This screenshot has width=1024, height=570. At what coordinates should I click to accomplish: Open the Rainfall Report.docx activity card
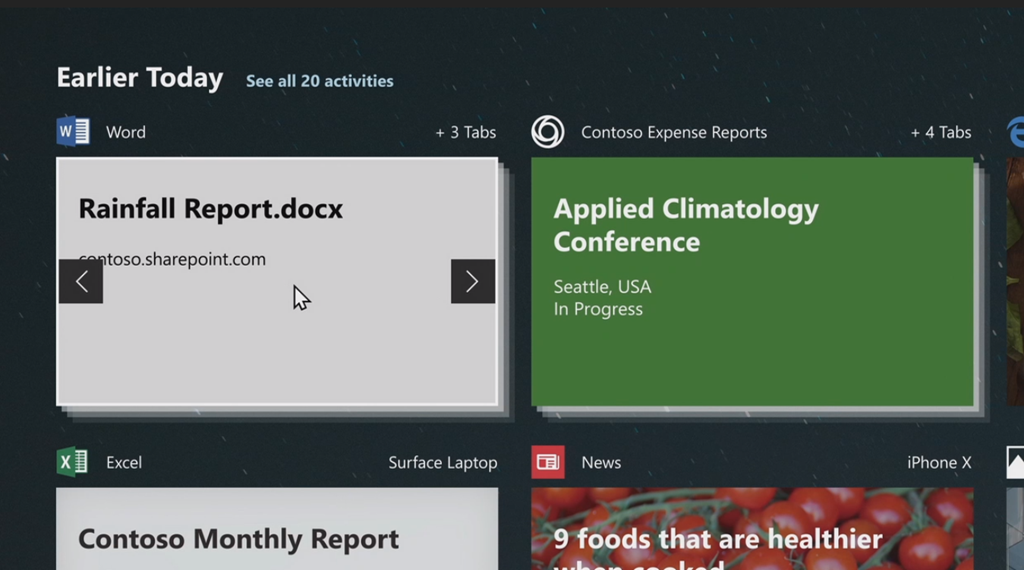click(277, 340)
